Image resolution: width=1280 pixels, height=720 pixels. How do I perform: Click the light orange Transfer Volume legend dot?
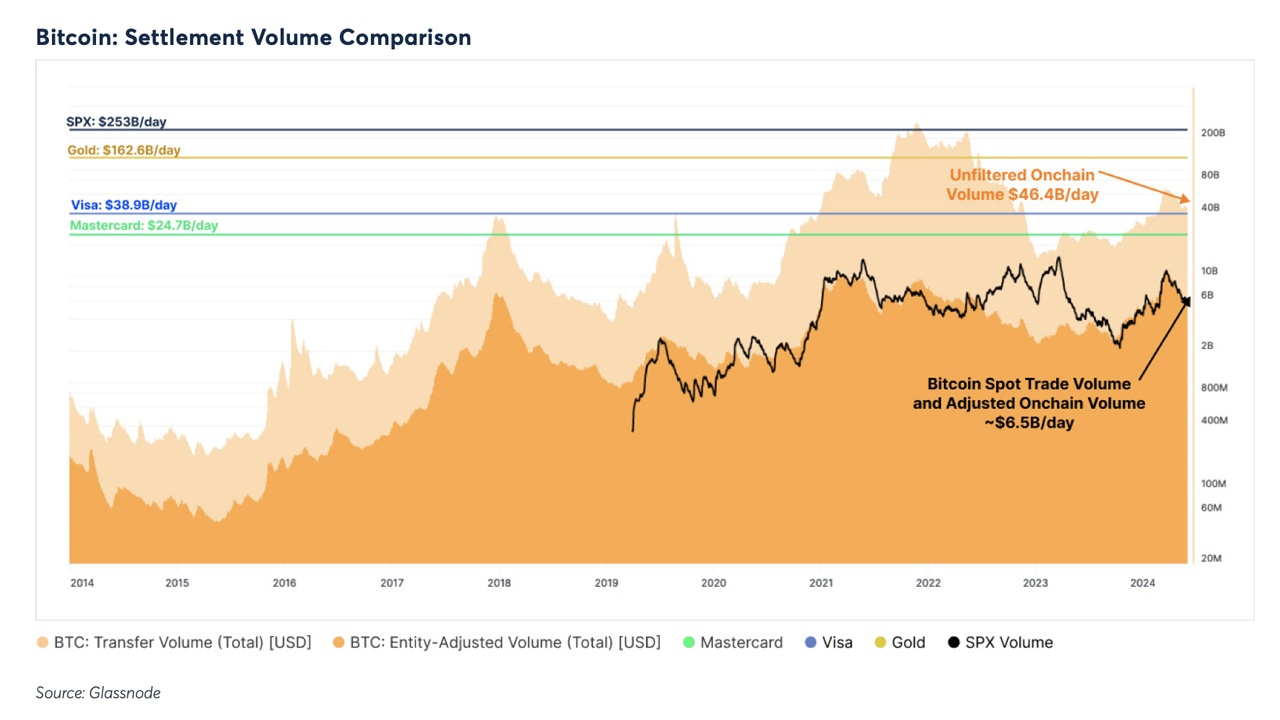(43, 643)
